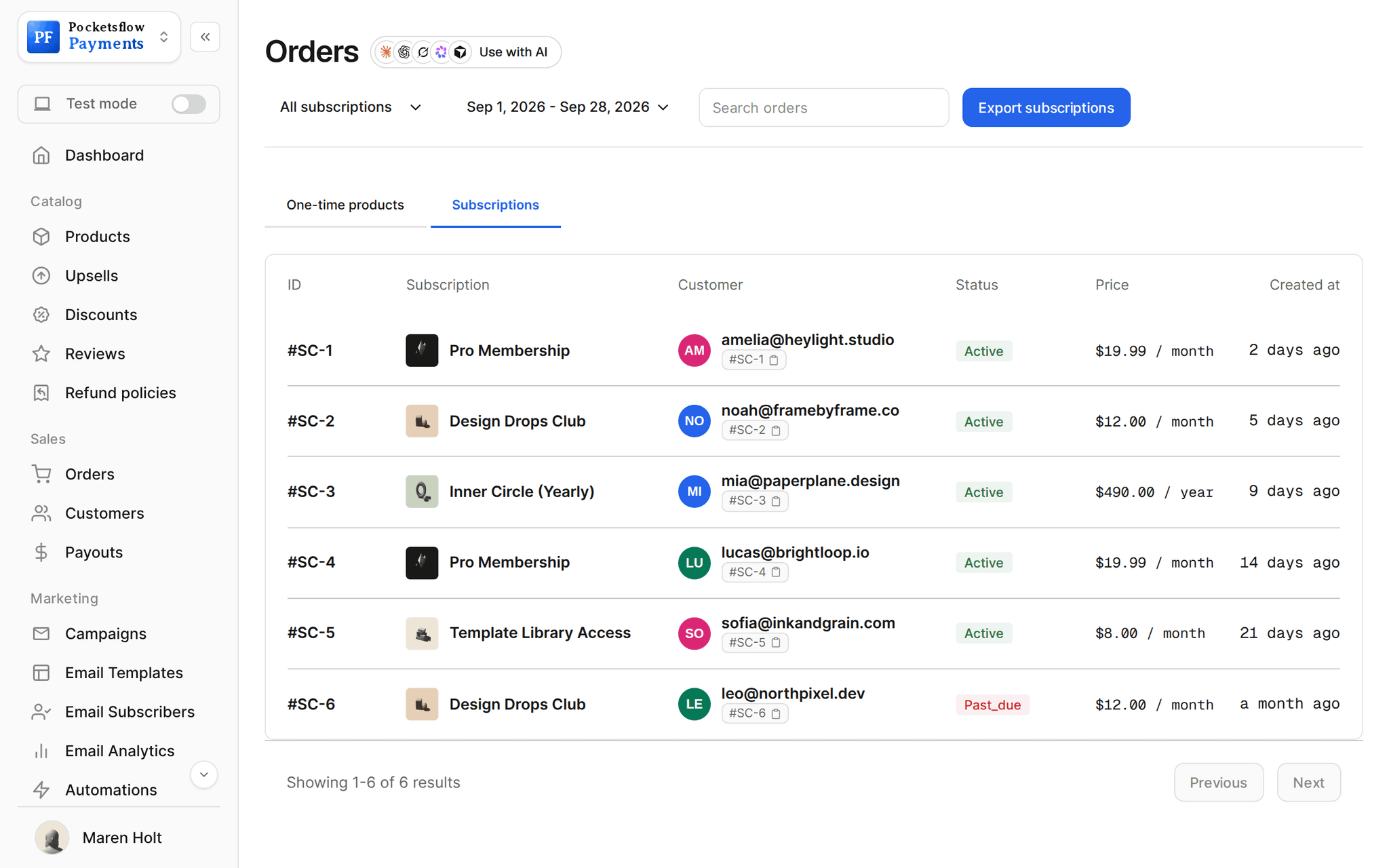Screen dimensions: 1389x868
Task: Open Reviews with the star icon
Action: coord(41,354)
